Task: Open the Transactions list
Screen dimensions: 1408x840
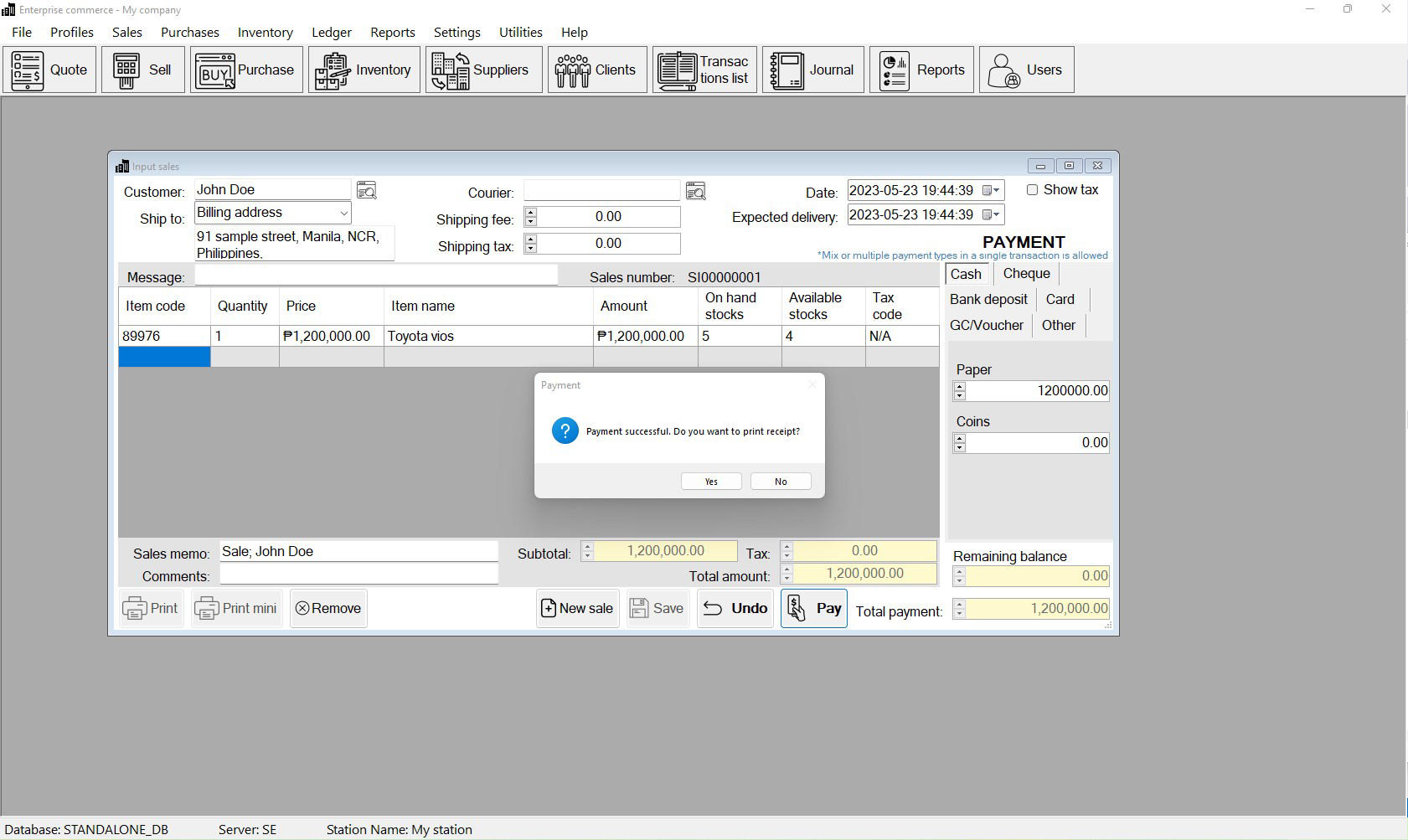Action: [x=704, y=70]
